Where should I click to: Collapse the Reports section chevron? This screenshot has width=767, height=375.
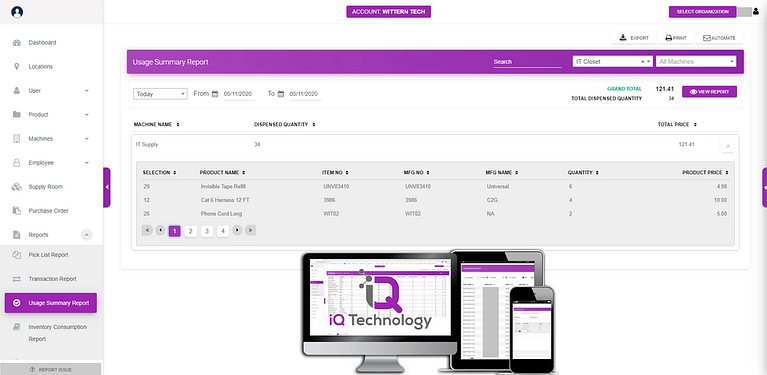click(87, 235)
